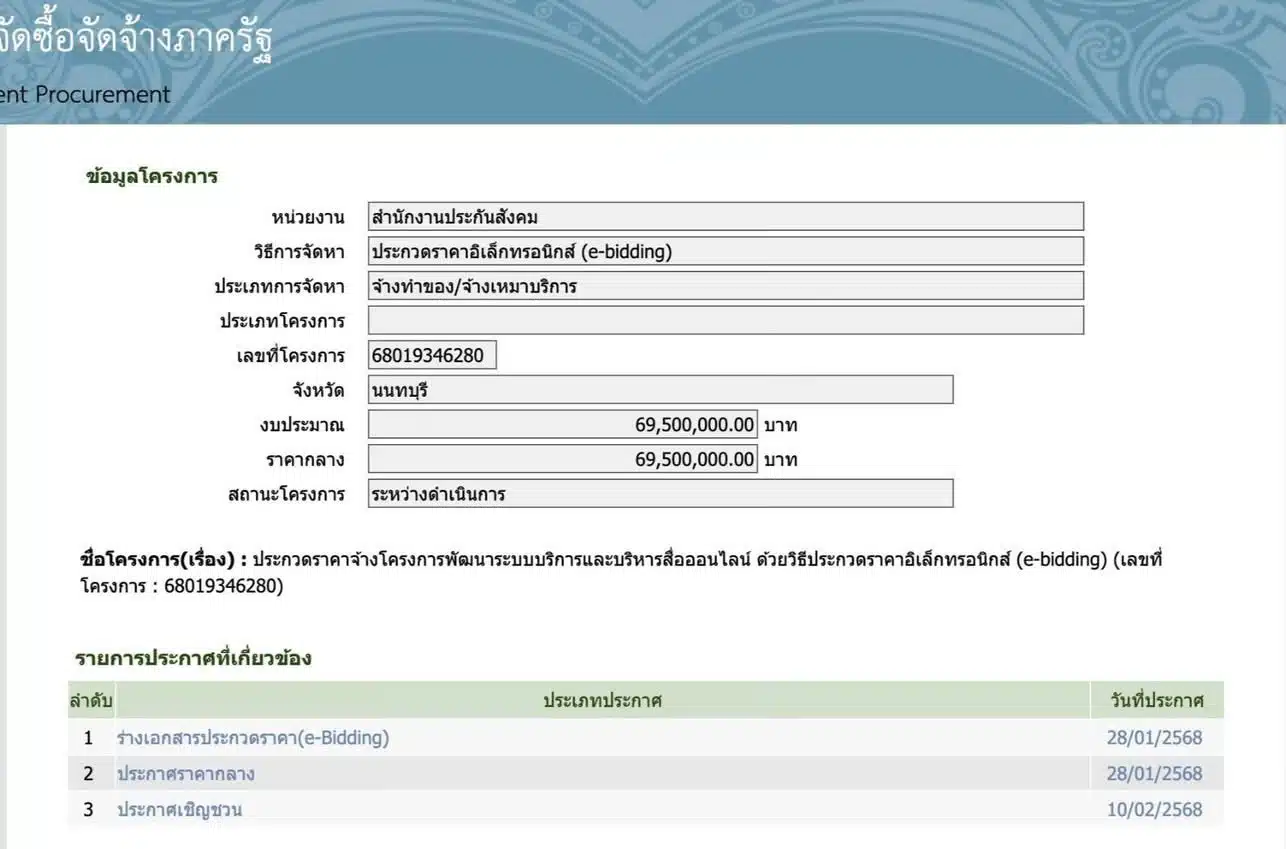Image resolution: width=1286 pixels, height=849 pixels.
Task: Select the project number field 68019346280
Action: (432, 354)
